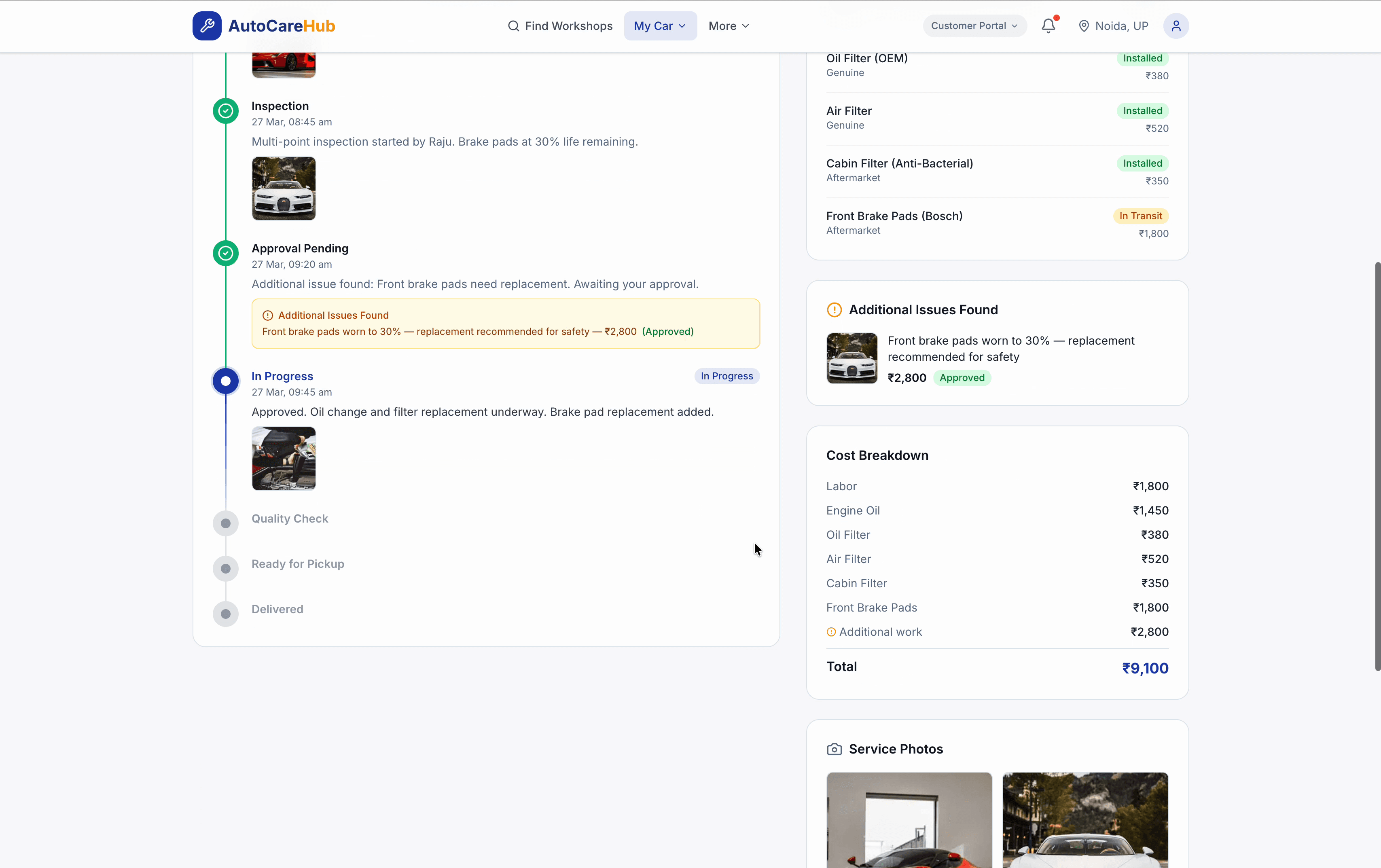
Task: Click the location pin icon near Noida, UP
Action: pos(1084,26)
